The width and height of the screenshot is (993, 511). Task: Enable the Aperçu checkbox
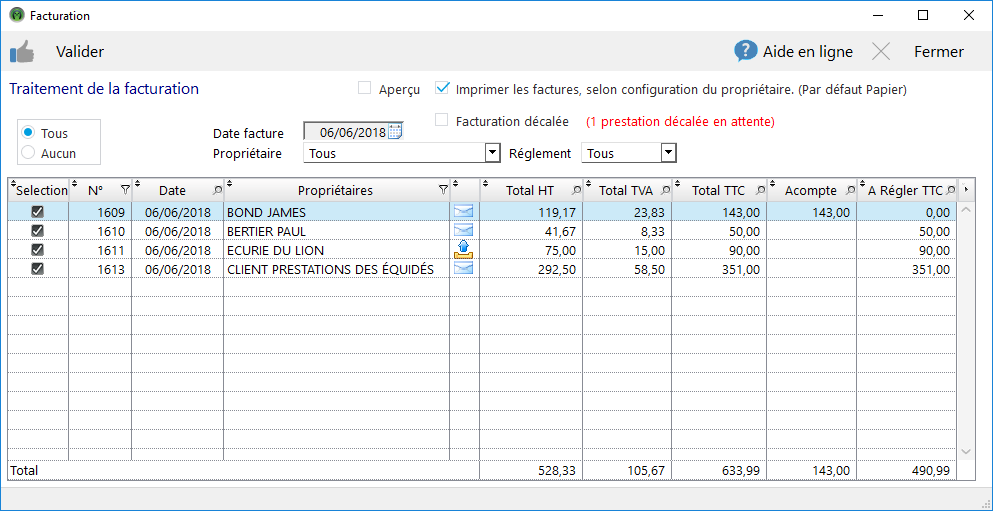click(365, 89)
